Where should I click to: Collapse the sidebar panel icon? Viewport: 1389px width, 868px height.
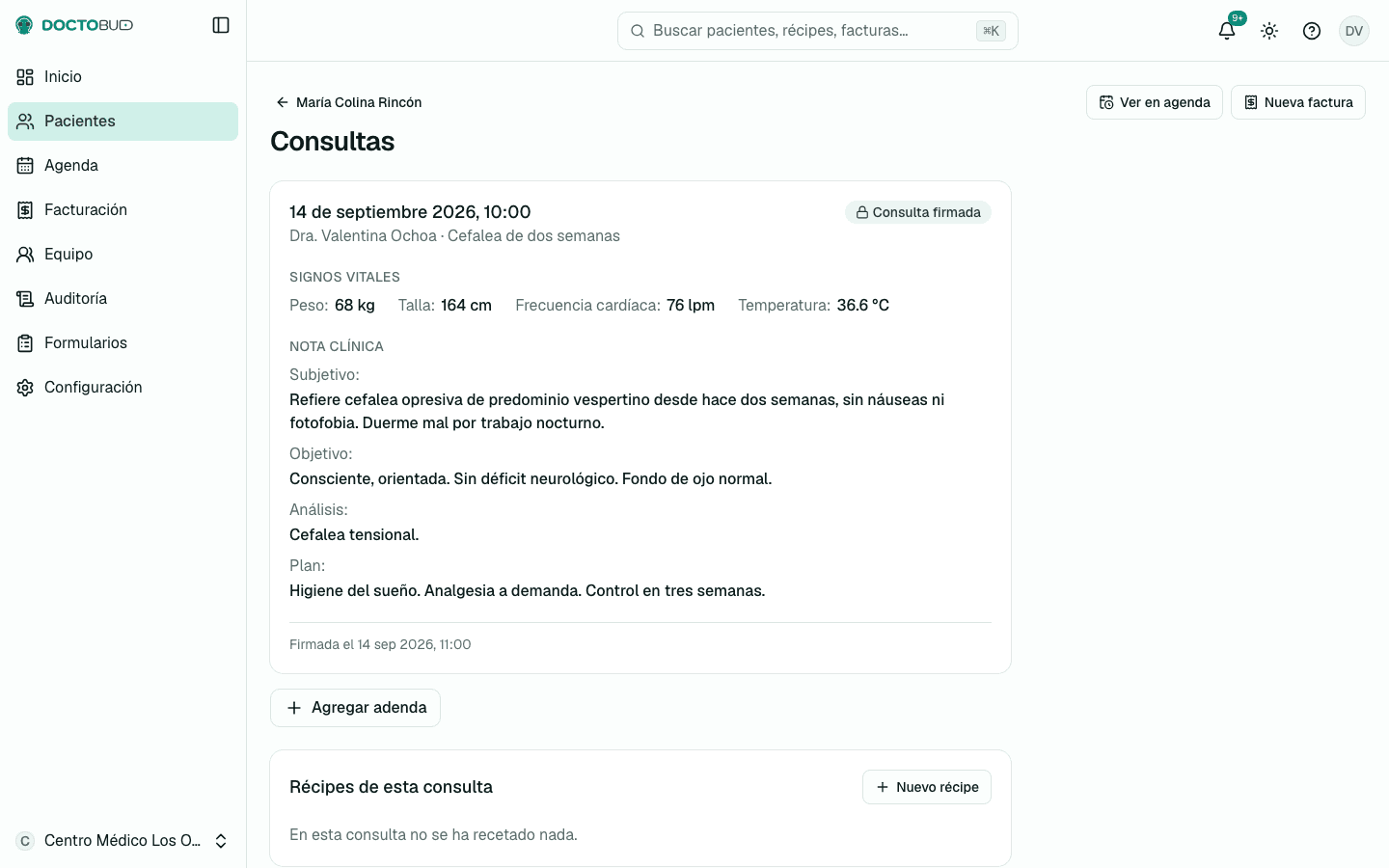pos(221,25)
